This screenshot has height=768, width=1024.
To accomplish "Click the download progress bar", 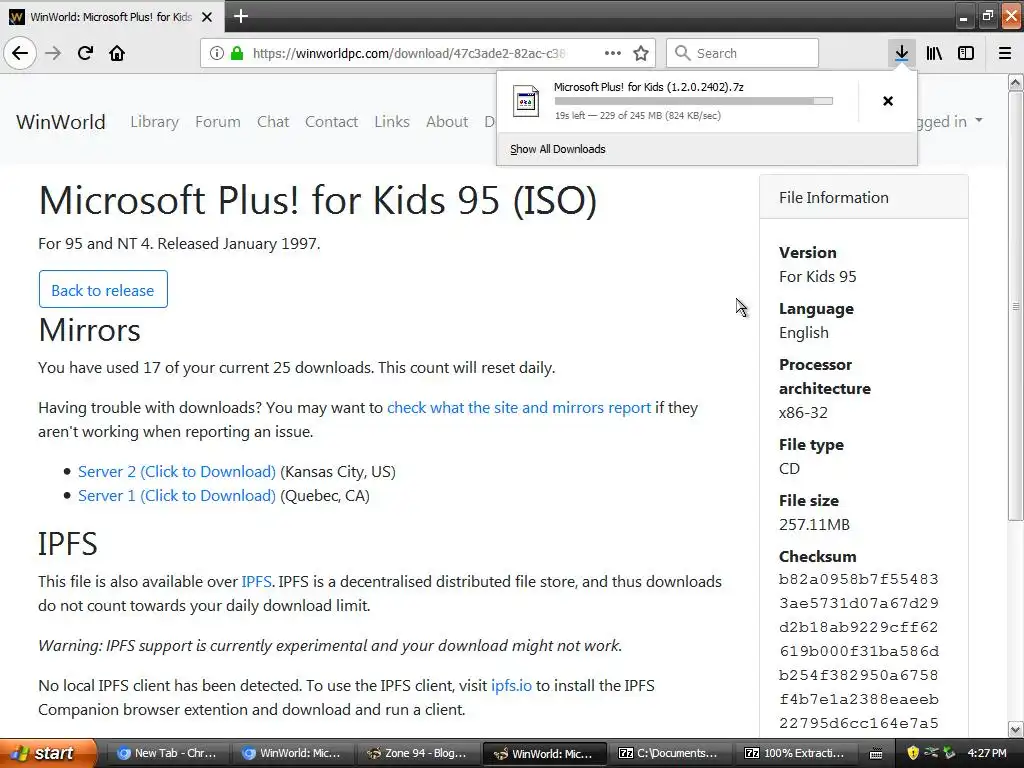I will pos(694,101).
